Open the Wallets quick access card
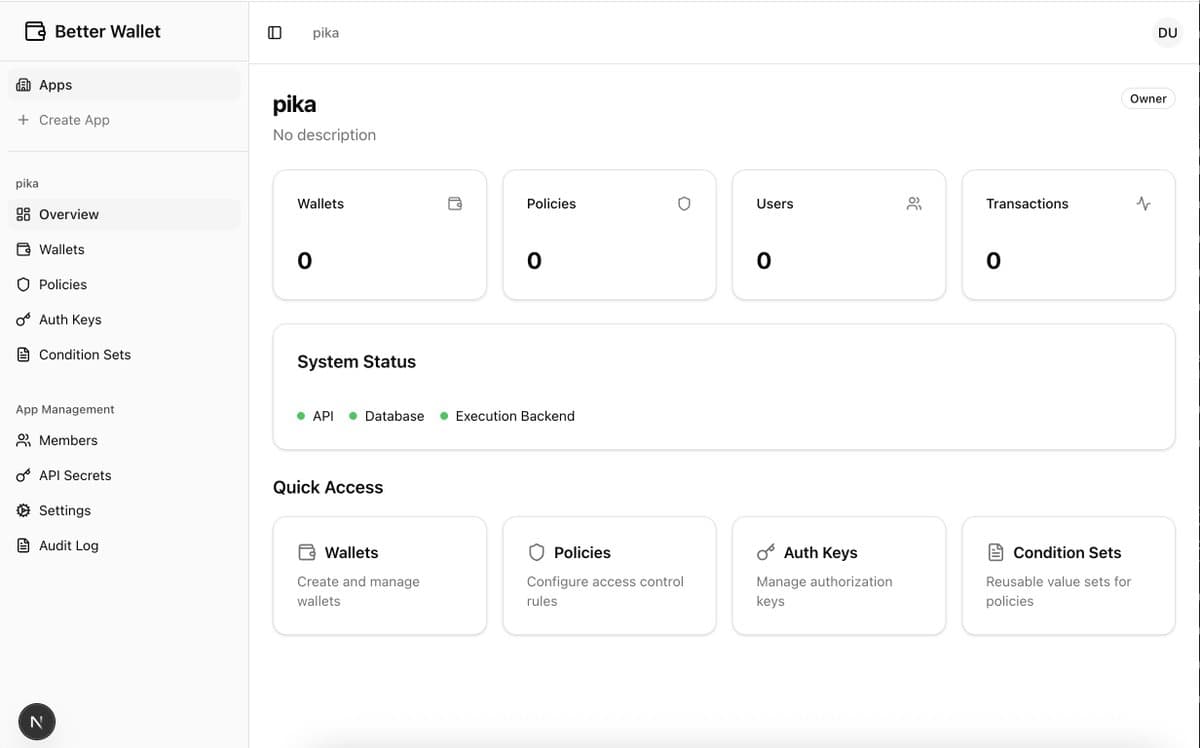This screenshot has width=1200, height=748. (x=379, y=575)
